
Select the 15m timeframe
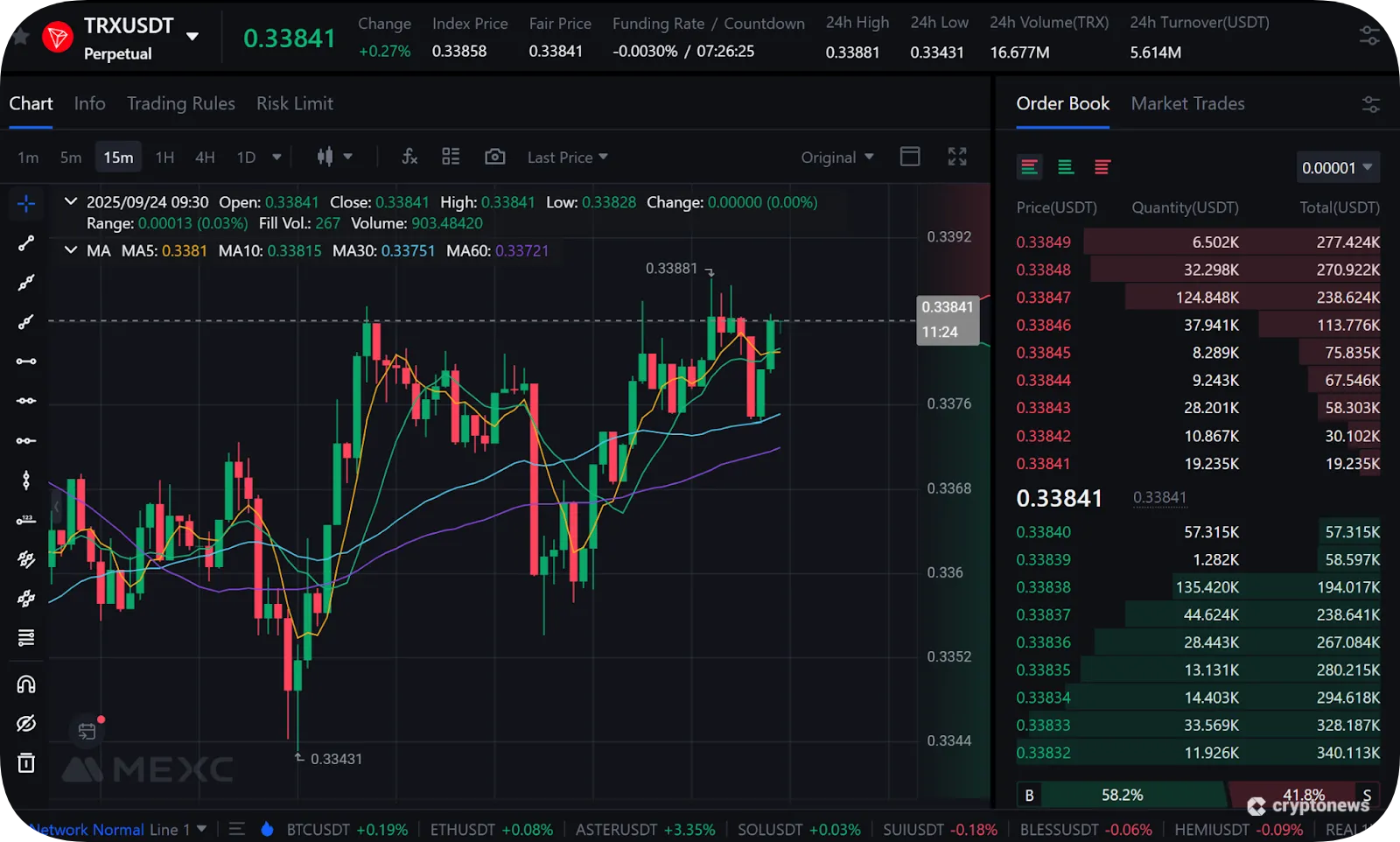click(x=118, y=158)
